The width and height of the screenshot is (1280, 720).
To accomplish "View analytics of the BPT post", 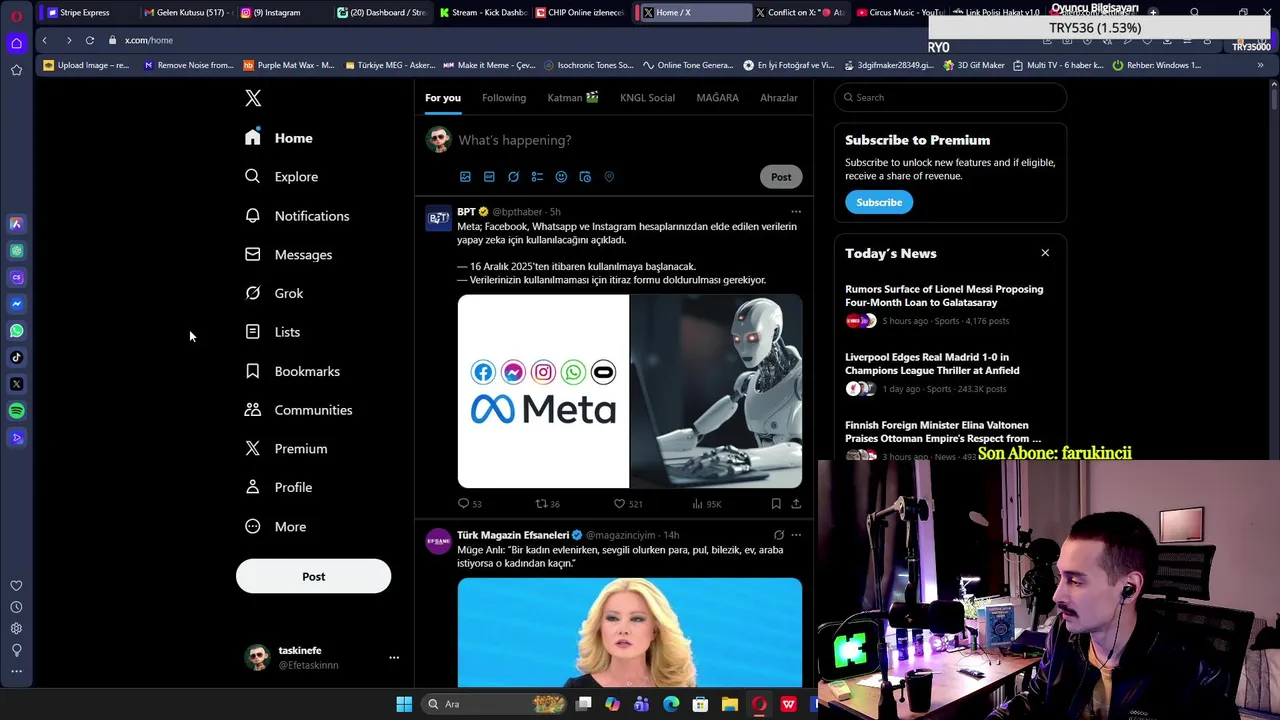I will coord(706,504).
